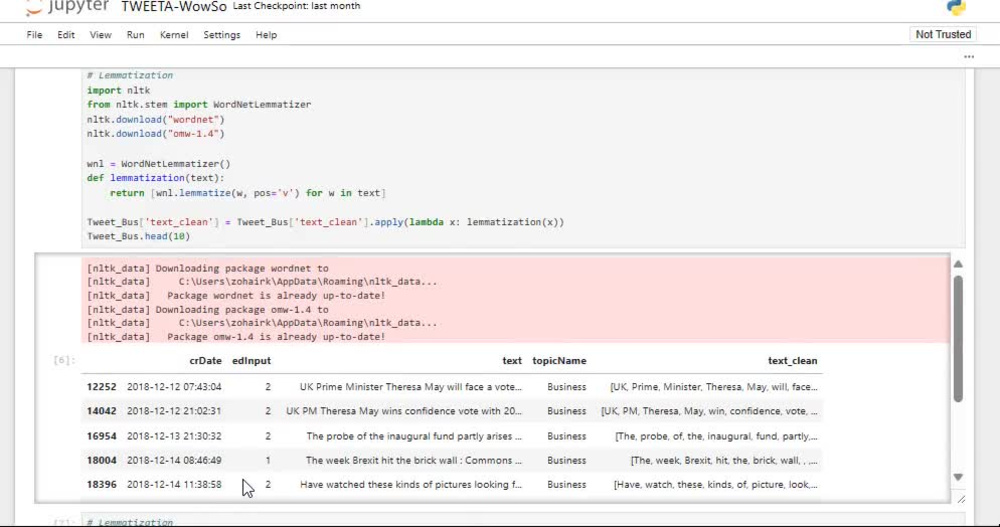Click row index 18396
Screen dimensions: 1000x527
click(x=101, y=484)
